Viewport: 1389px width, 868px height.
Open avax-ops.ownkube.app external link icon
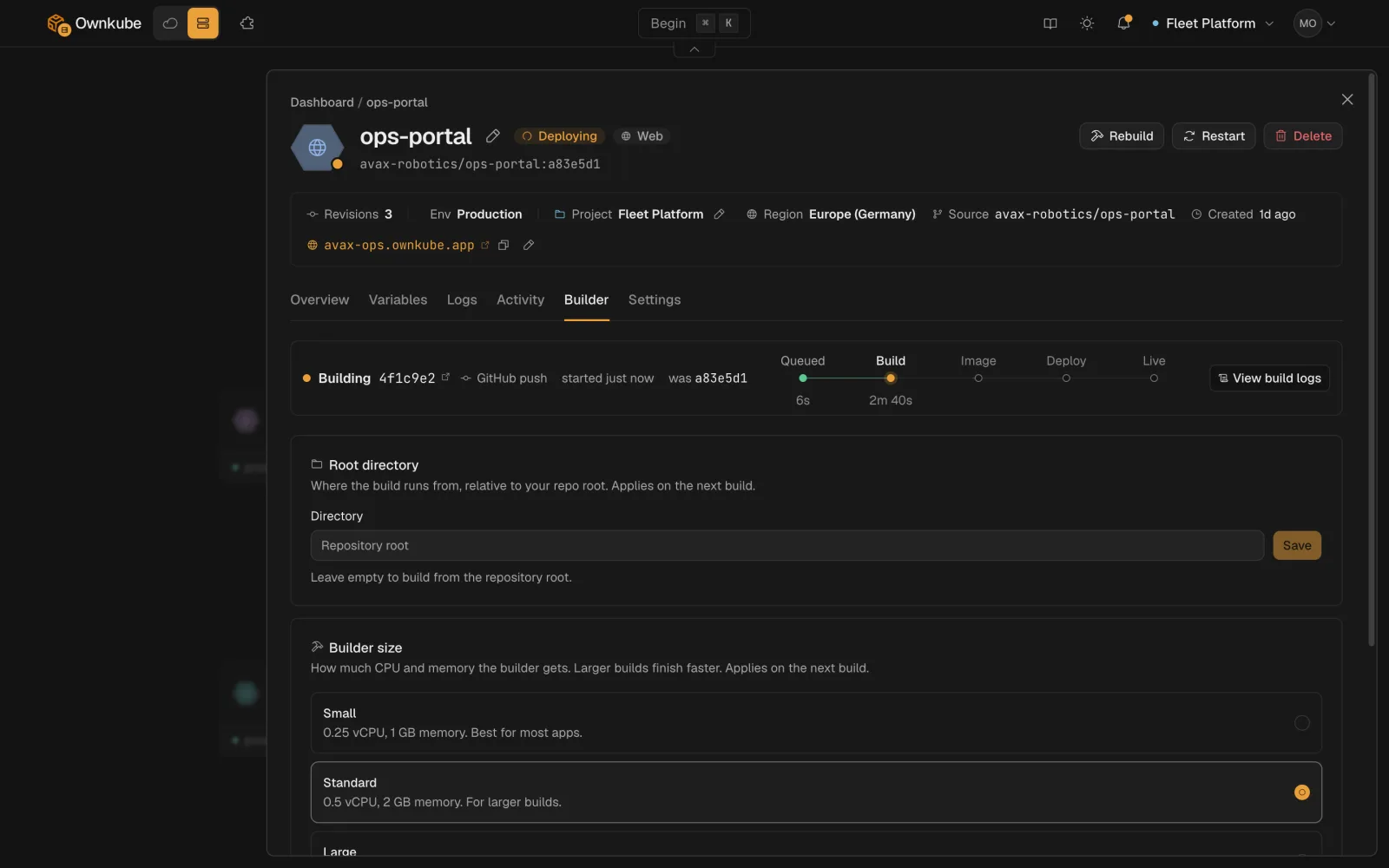(x=485, y=245)
